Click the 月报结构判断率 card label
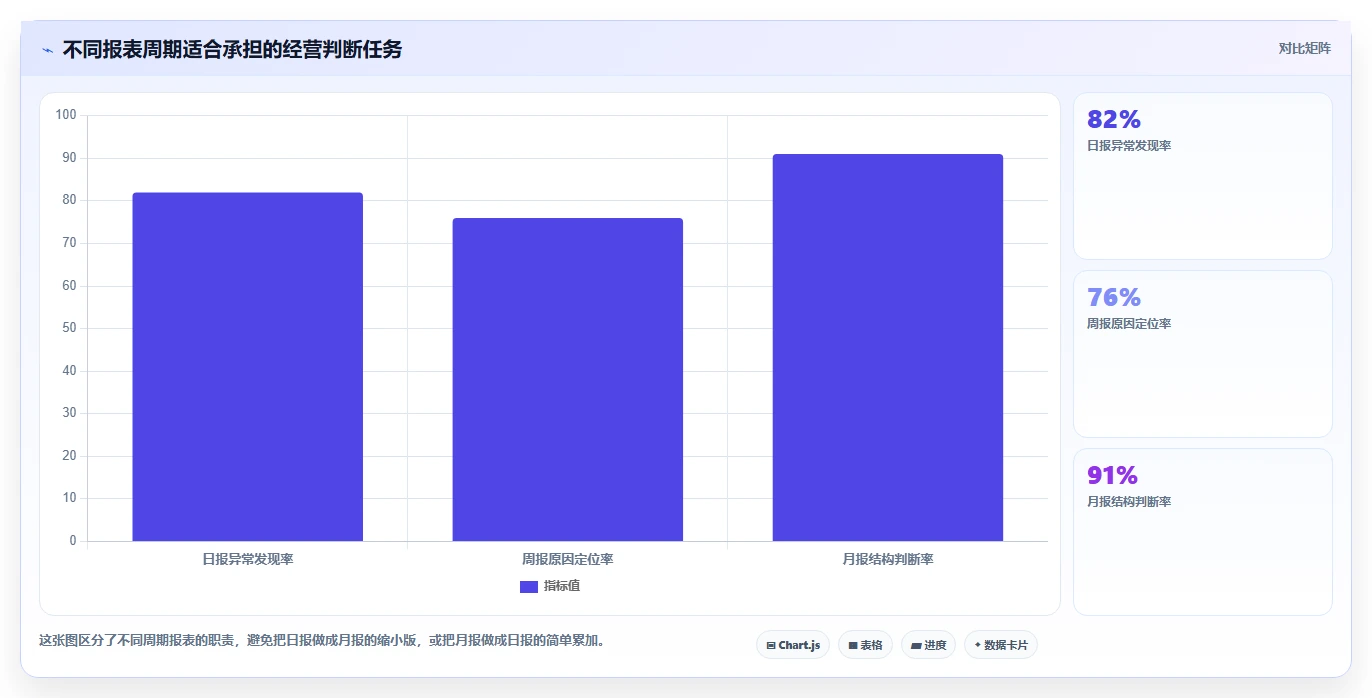The image size is (1372, 698). click(x=1129, y=502)
